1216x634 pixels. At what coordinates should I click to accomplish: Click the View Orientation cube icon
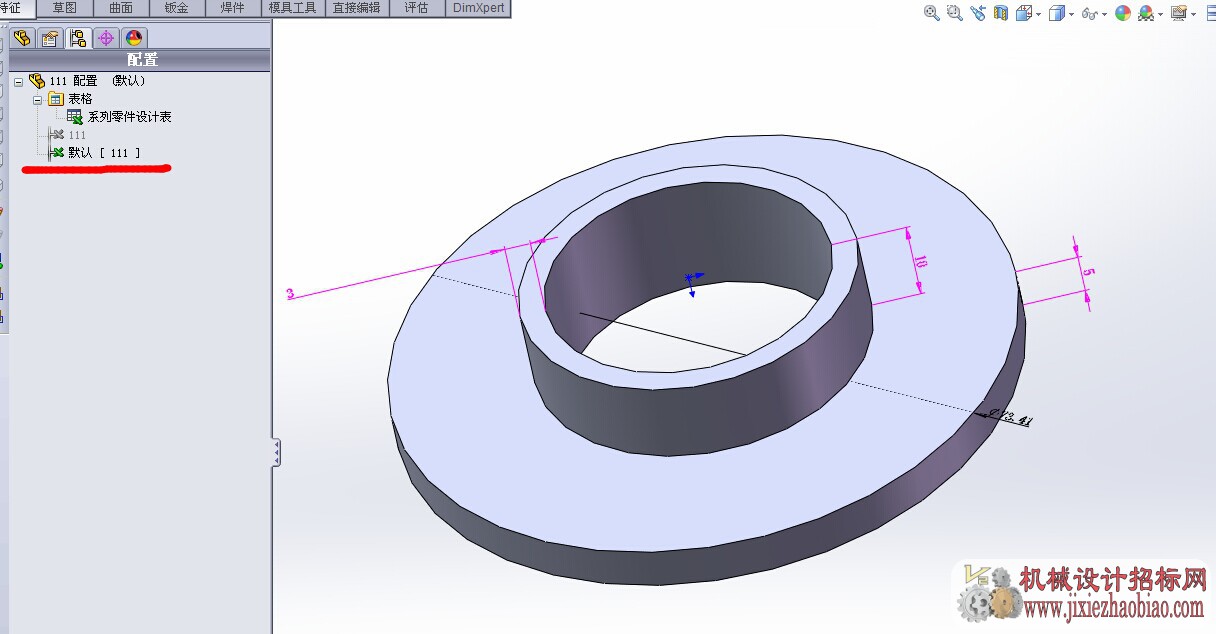click(1024, 13)
